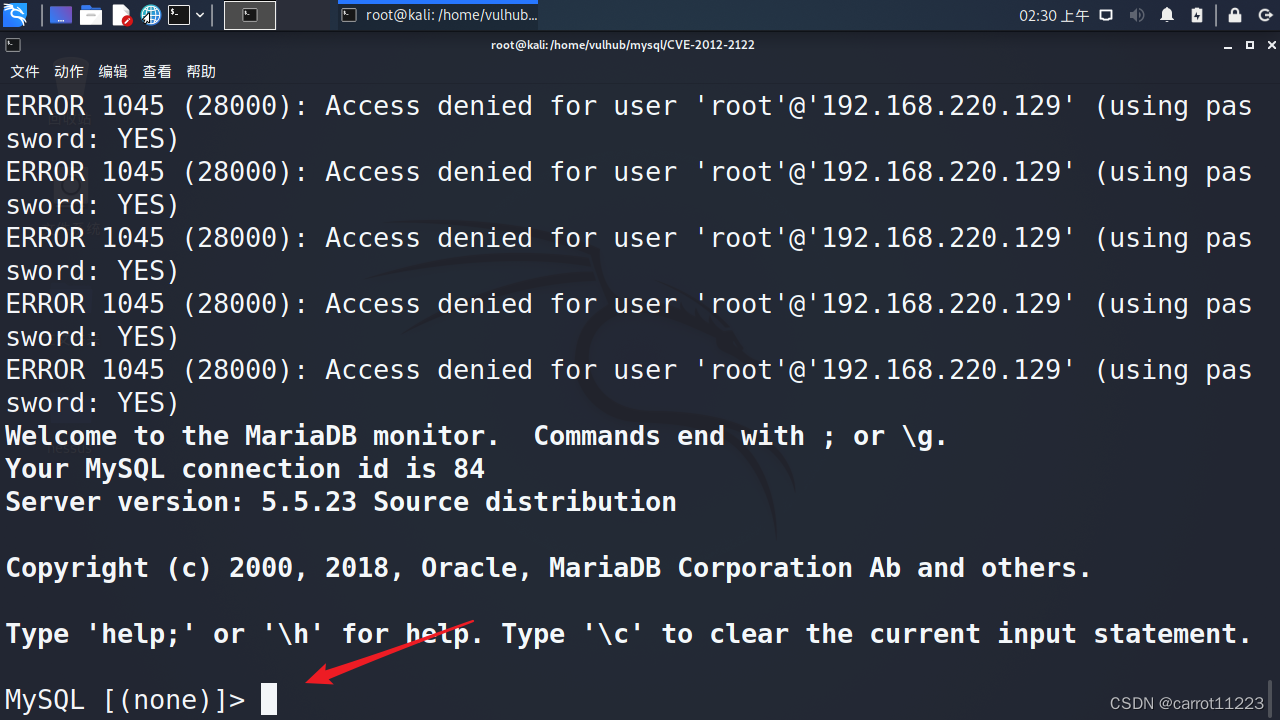This screenshot has height=720, width=1280.
Task: Click the purple application icon in the taskbar
Action: pyautogui.click(x=60, y=14)
